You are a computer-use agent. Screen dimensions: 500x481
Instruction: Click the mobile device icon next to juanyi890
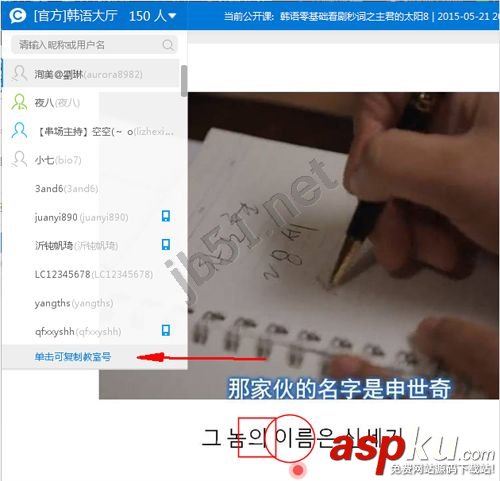click(x=166, y=216)
